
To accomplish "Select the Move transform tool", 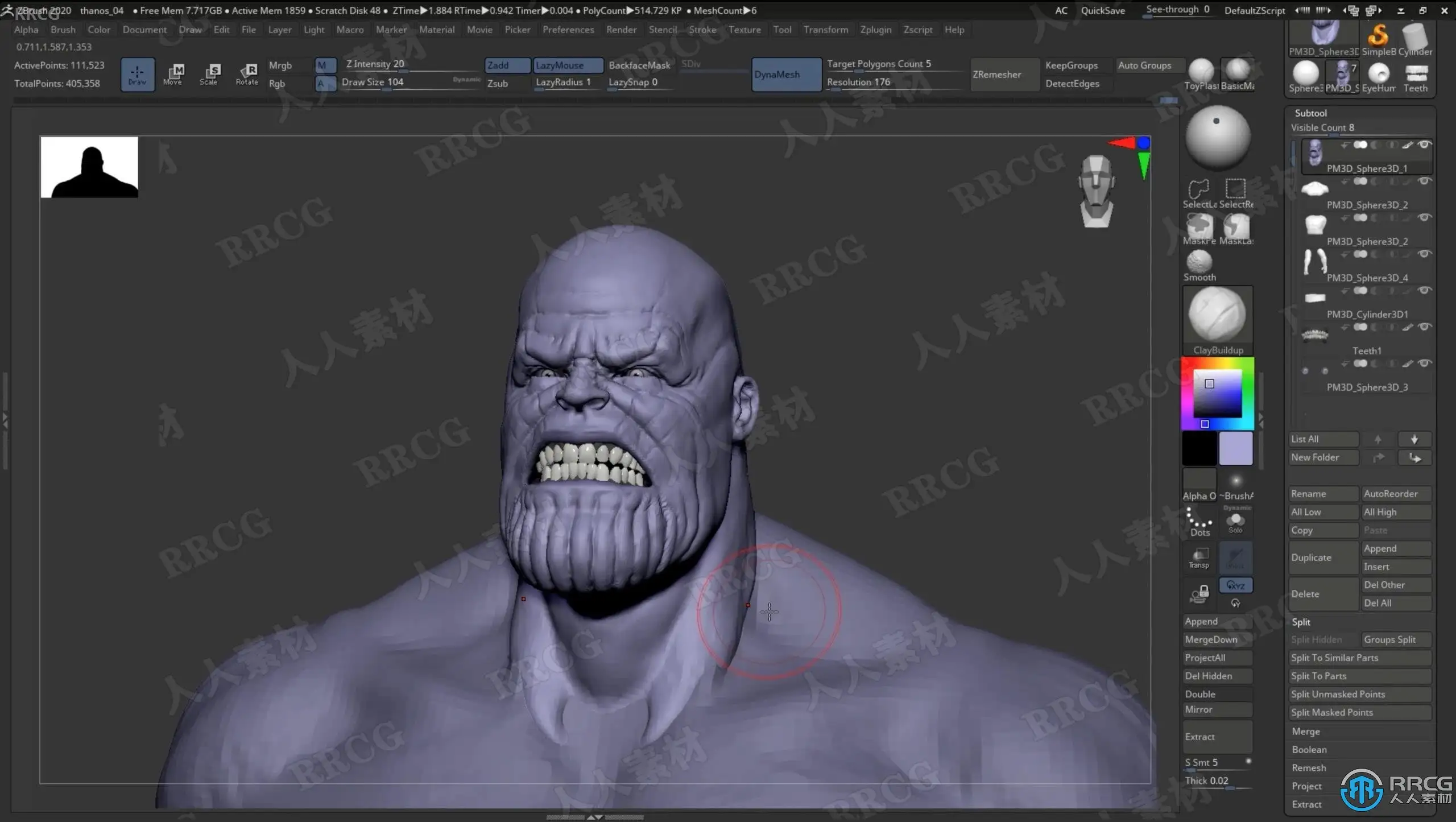I will (x=173, y=74).
